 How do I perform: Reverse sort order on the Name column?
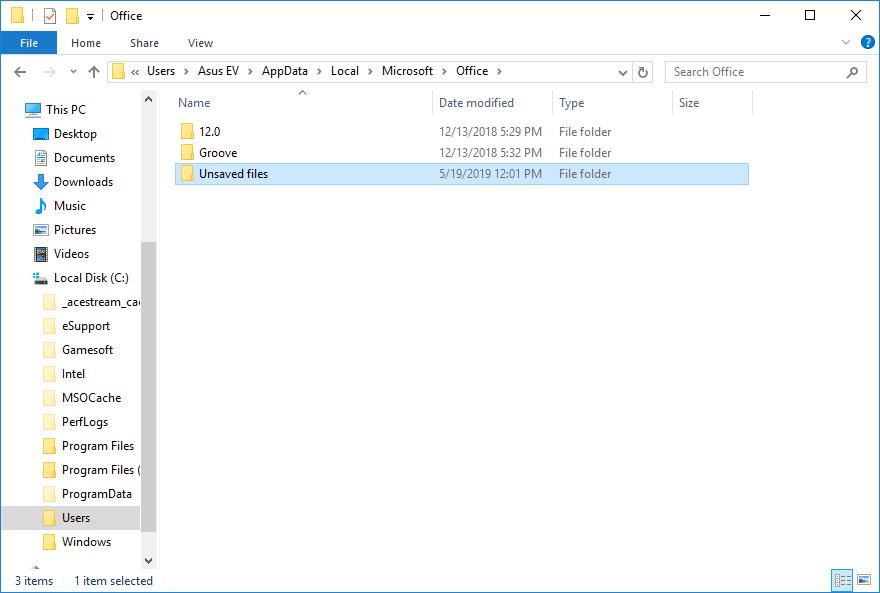click(x=193, y=103)
